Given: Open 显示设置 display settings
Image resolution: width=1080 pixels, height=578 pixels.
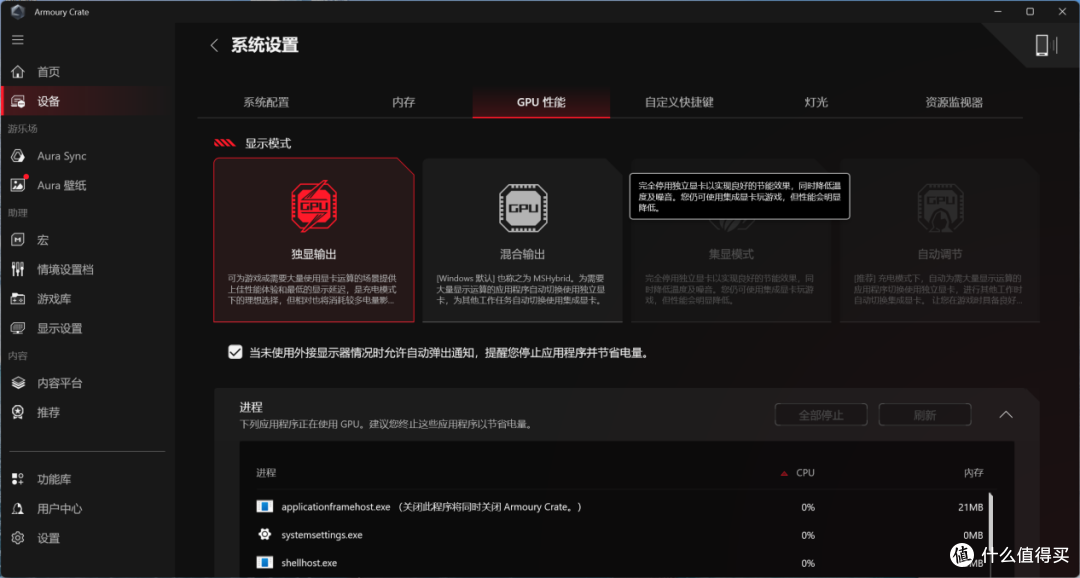Looking at the screenshot, I should point(59,329).
